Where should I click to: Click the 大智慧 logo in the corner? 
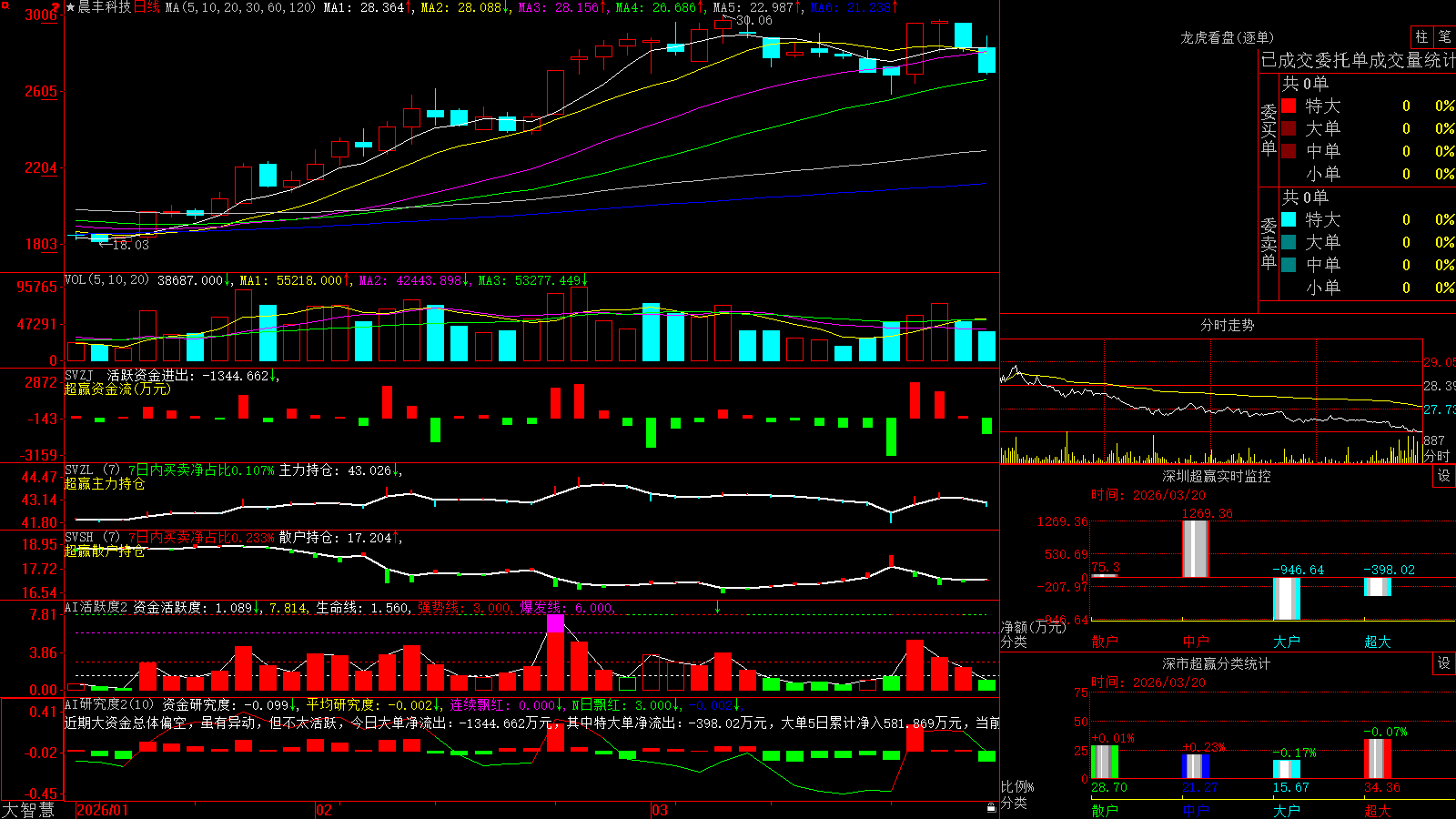(28, 810)
